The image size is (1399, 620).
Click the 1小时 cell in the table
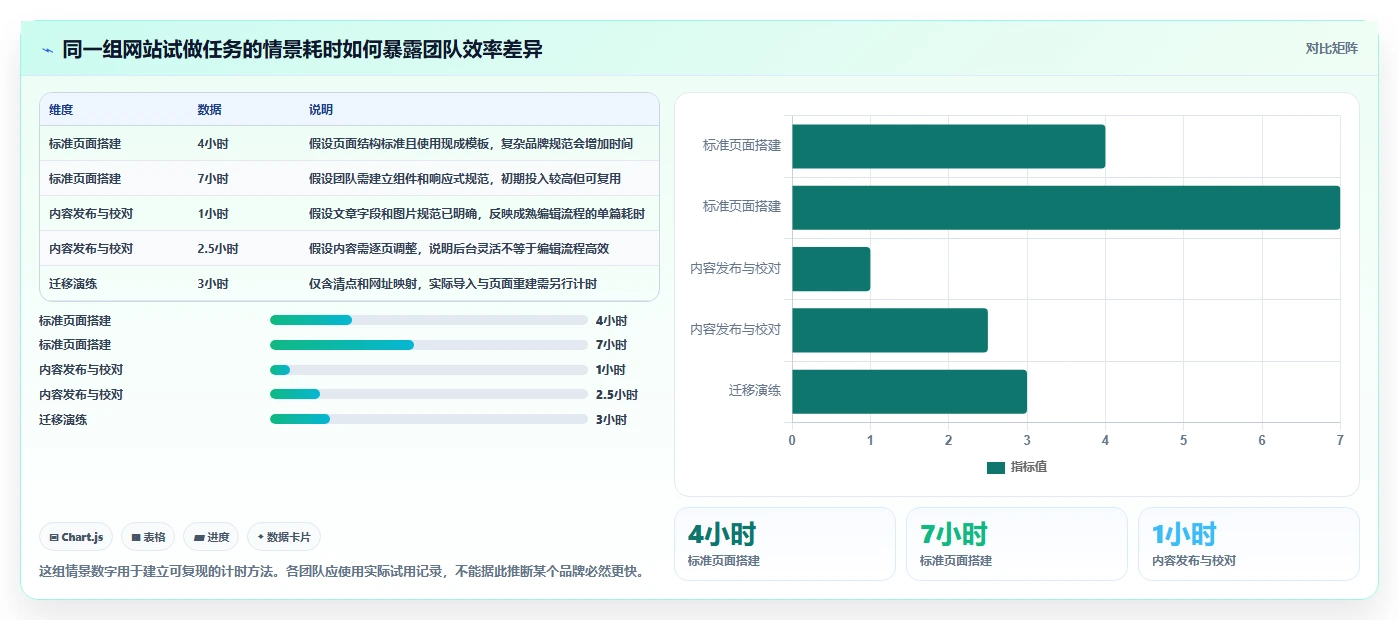pyautogui.click(x=213, y=214)
